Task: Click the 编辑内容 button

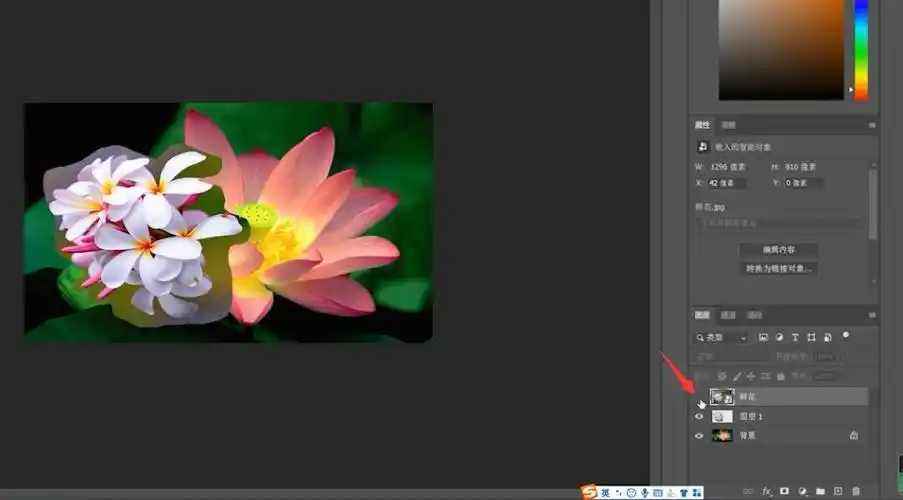Action: tap(778, 249)
